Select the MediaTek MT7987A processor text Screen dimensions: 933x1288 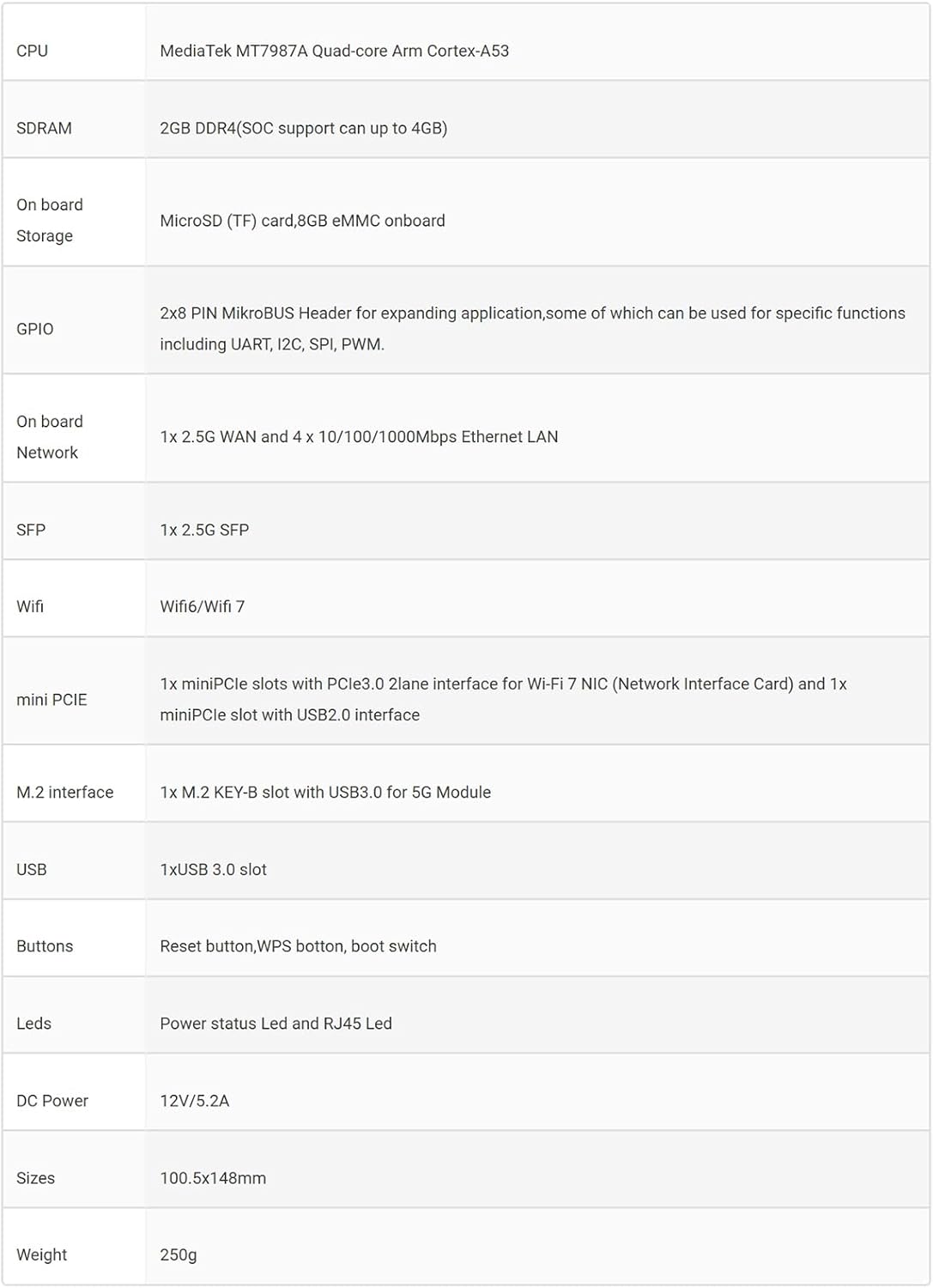(x=334, y=51)
